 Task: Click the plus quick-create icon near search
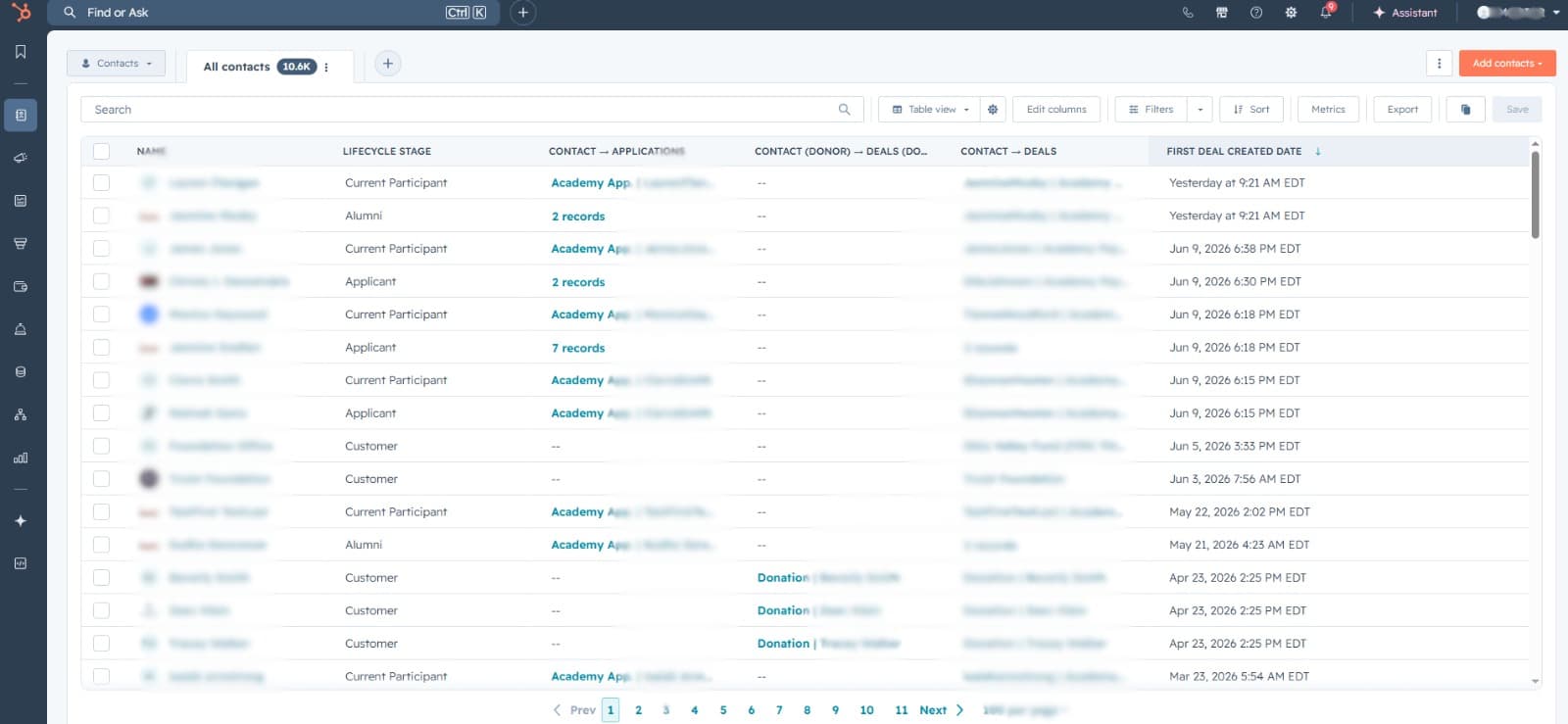point(523,13)
